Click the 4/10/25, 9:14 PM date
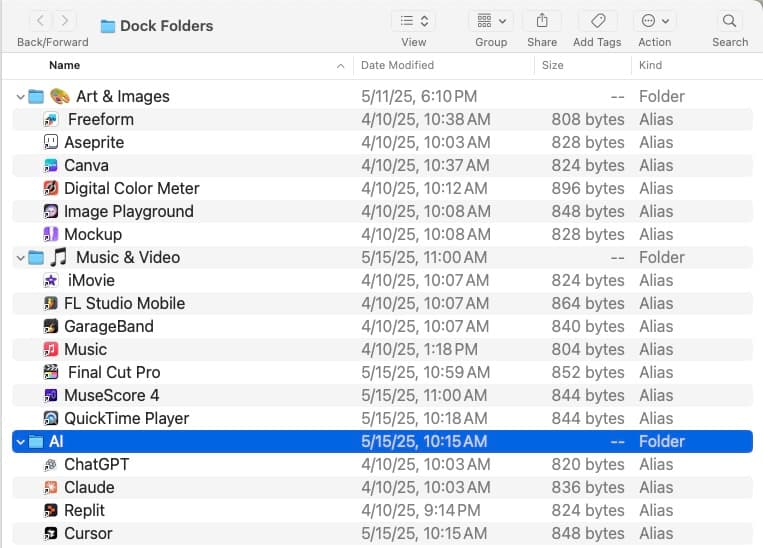 [421, 510]
